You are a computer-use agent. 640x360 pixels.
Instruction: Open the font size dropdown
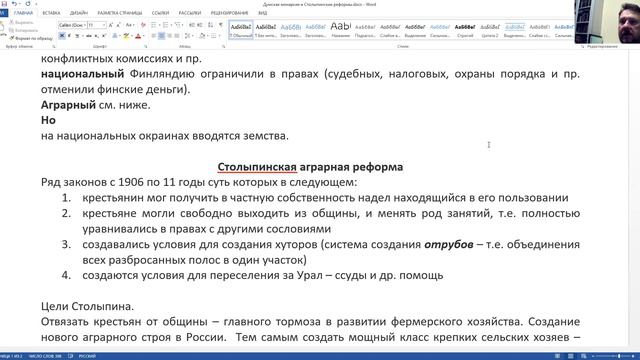104,25
